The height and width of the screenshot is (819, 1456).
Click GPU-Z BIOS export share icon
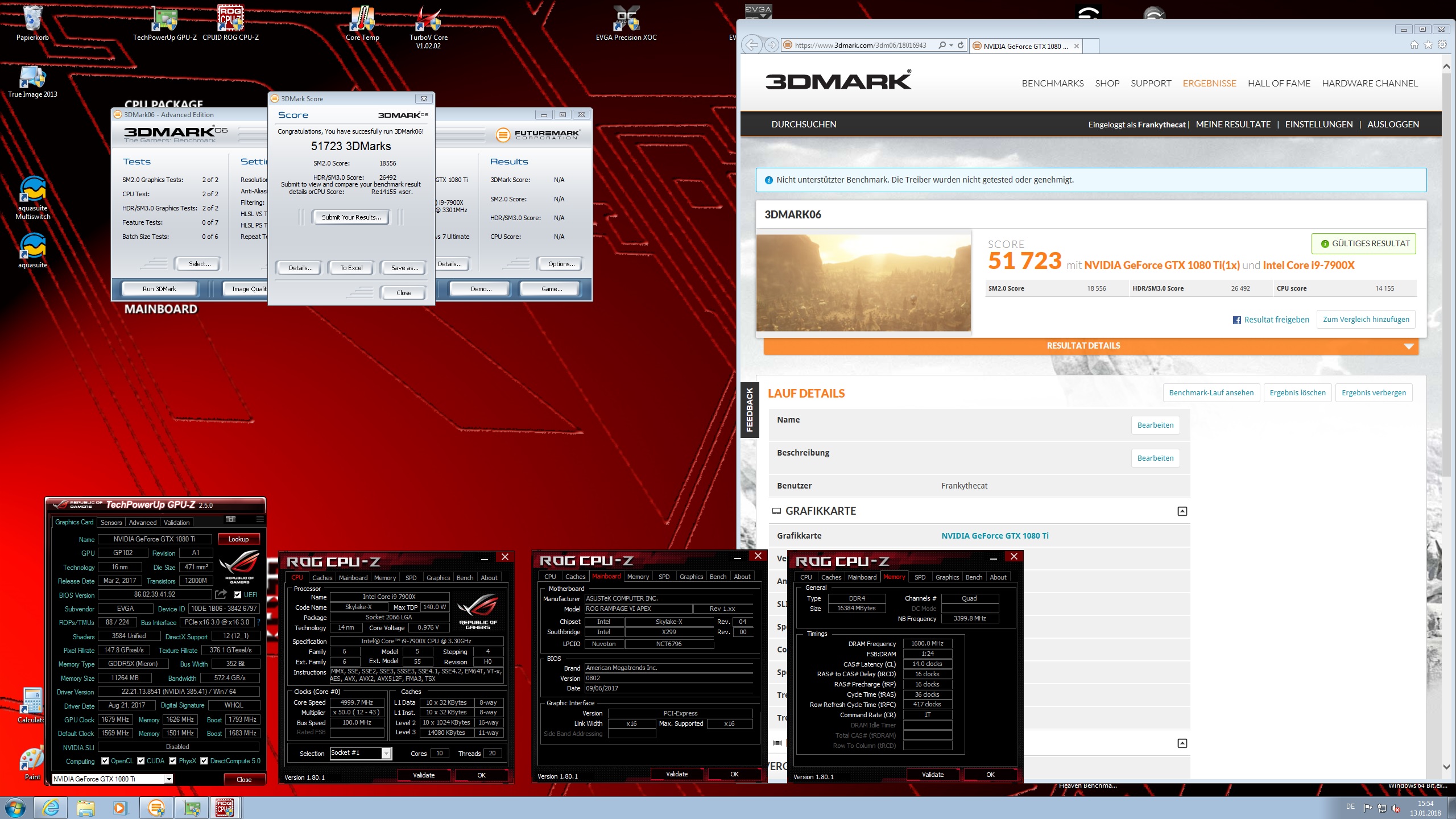221,594
